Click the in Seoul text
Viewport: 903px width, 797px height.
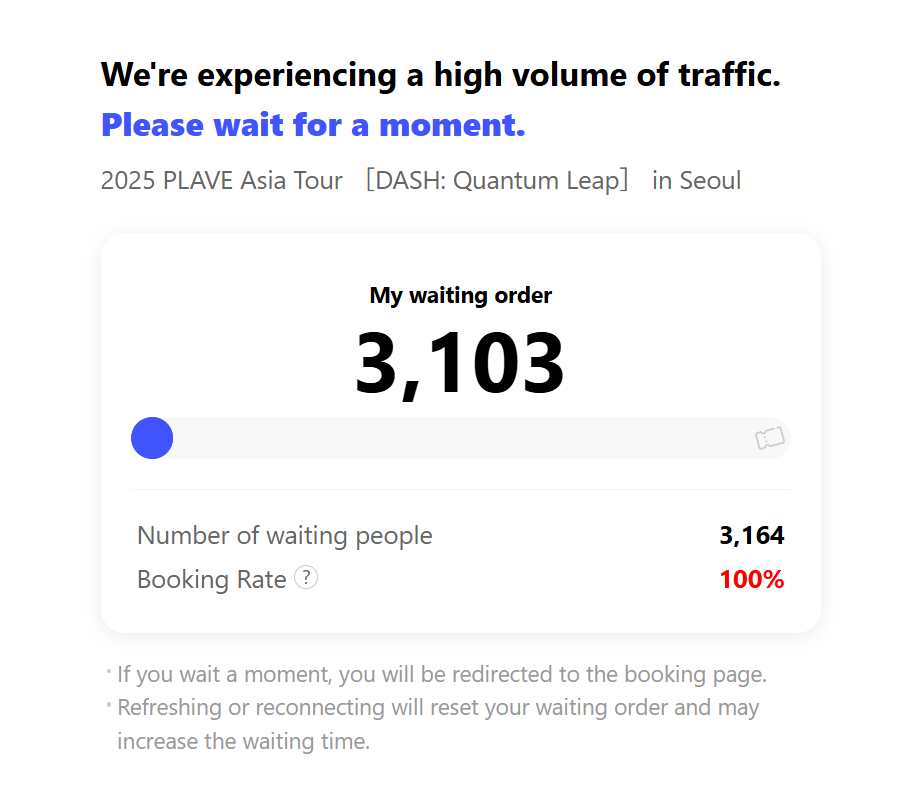[696, 180]
